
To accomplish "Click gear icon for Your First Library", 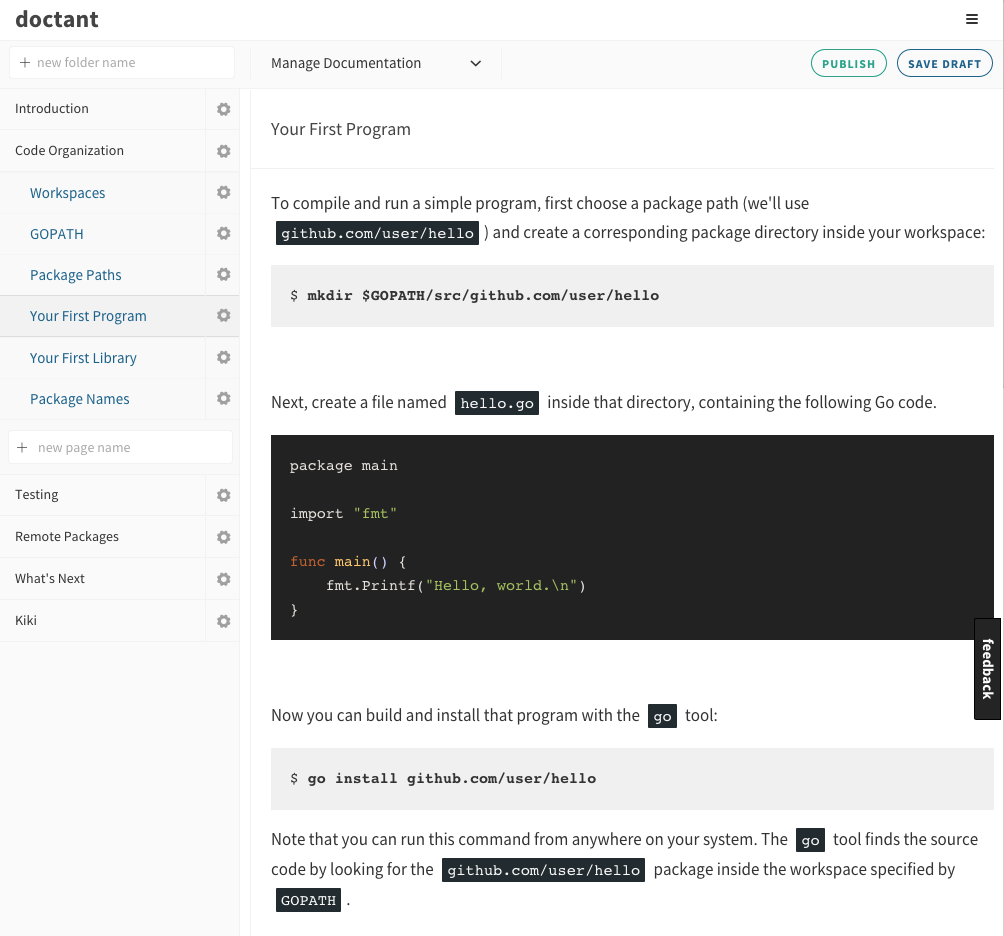I will (224, 357).
